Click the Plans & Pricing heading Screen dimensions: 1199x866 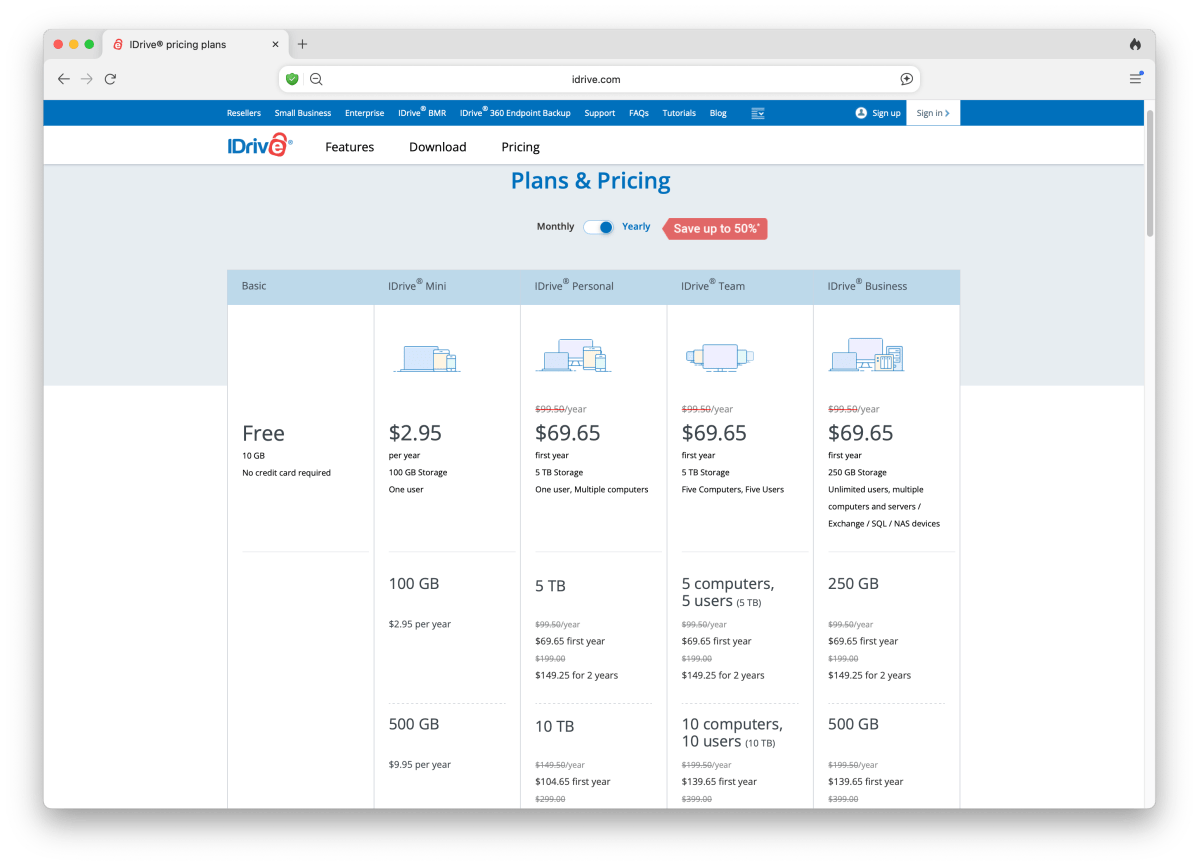591,181
